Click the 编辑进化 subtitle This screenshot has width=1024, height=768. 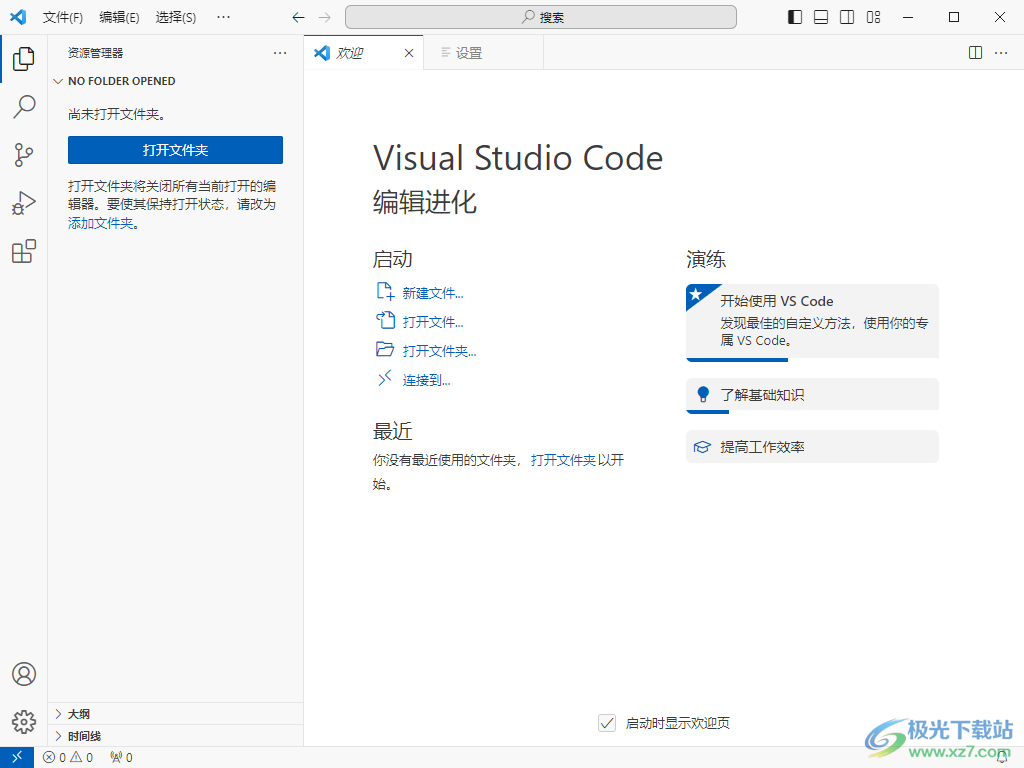click(x=424, y=202)
